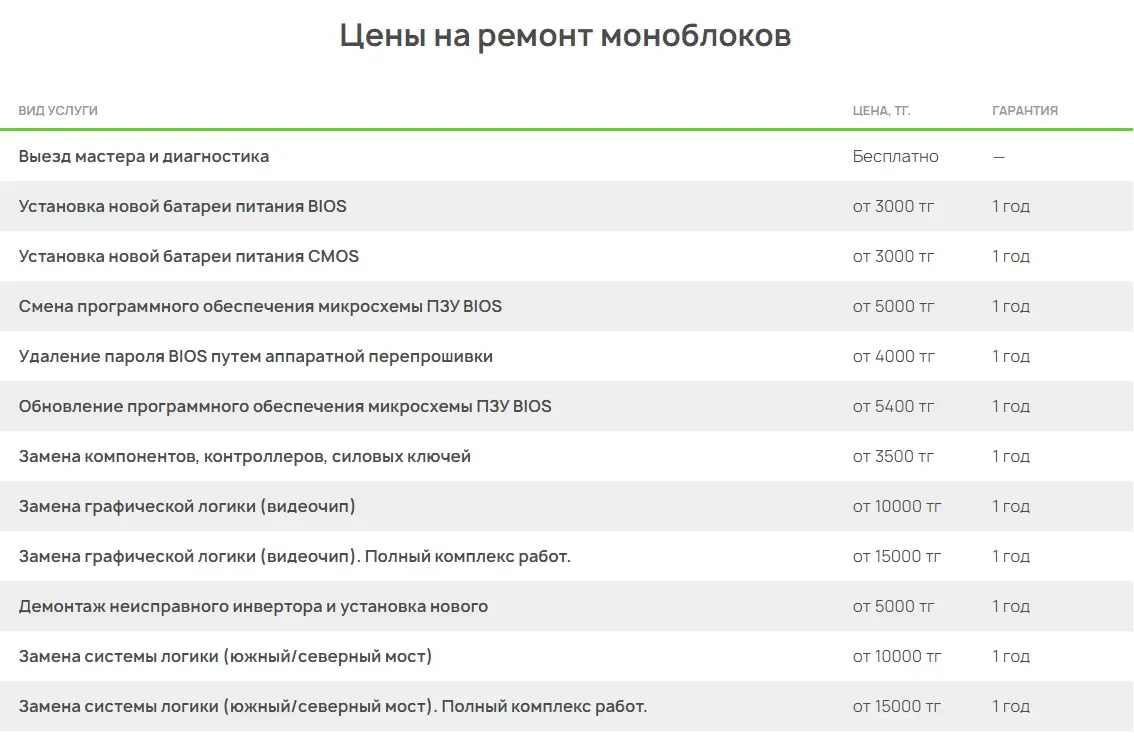Click the 'ГАРАНТИЯ' column header
The width and height of the screenshot is (1134, 743).
point(1024,111)
